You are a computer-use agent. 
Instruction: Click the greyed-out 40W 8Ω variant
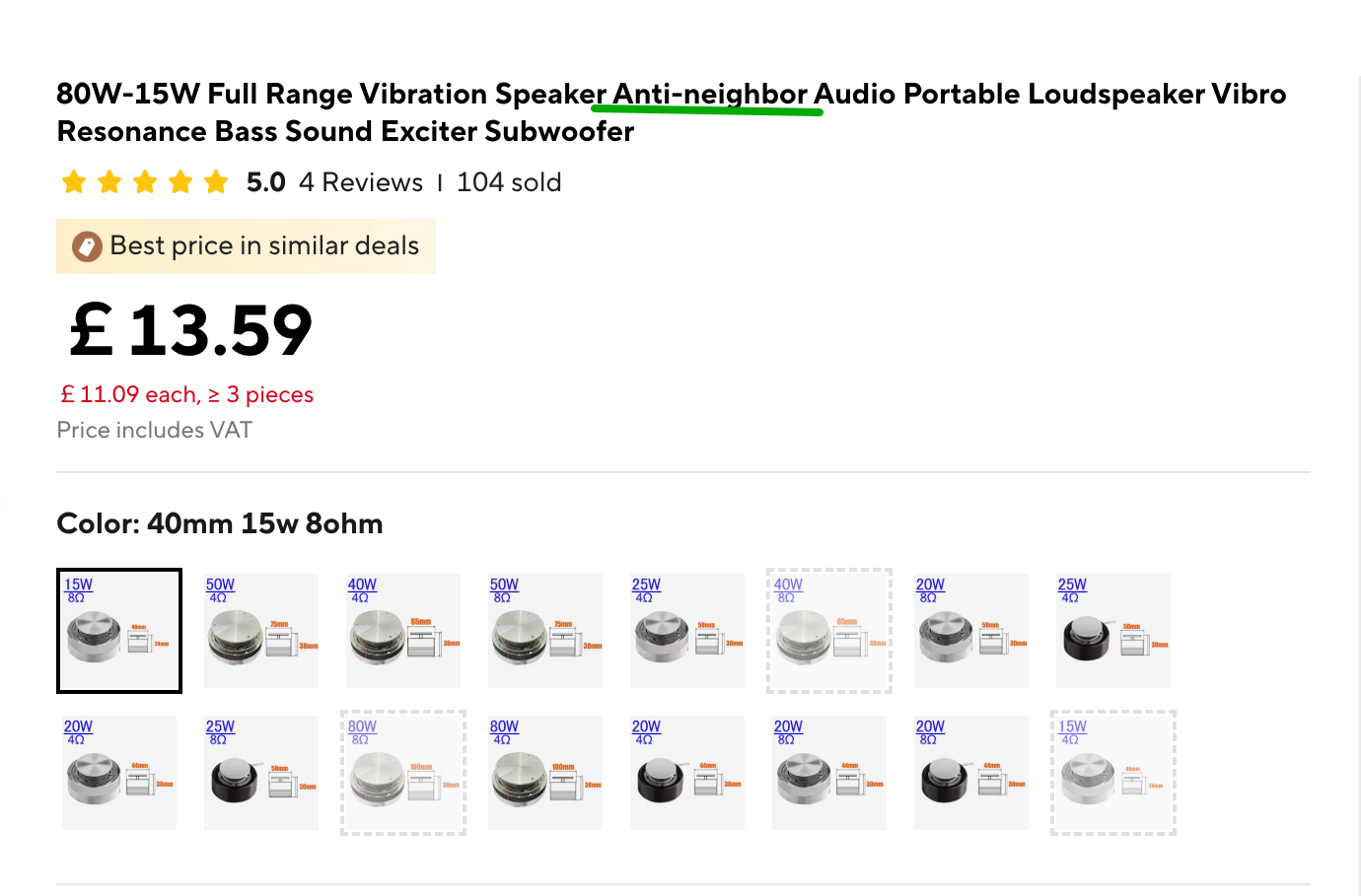[829, 631]
